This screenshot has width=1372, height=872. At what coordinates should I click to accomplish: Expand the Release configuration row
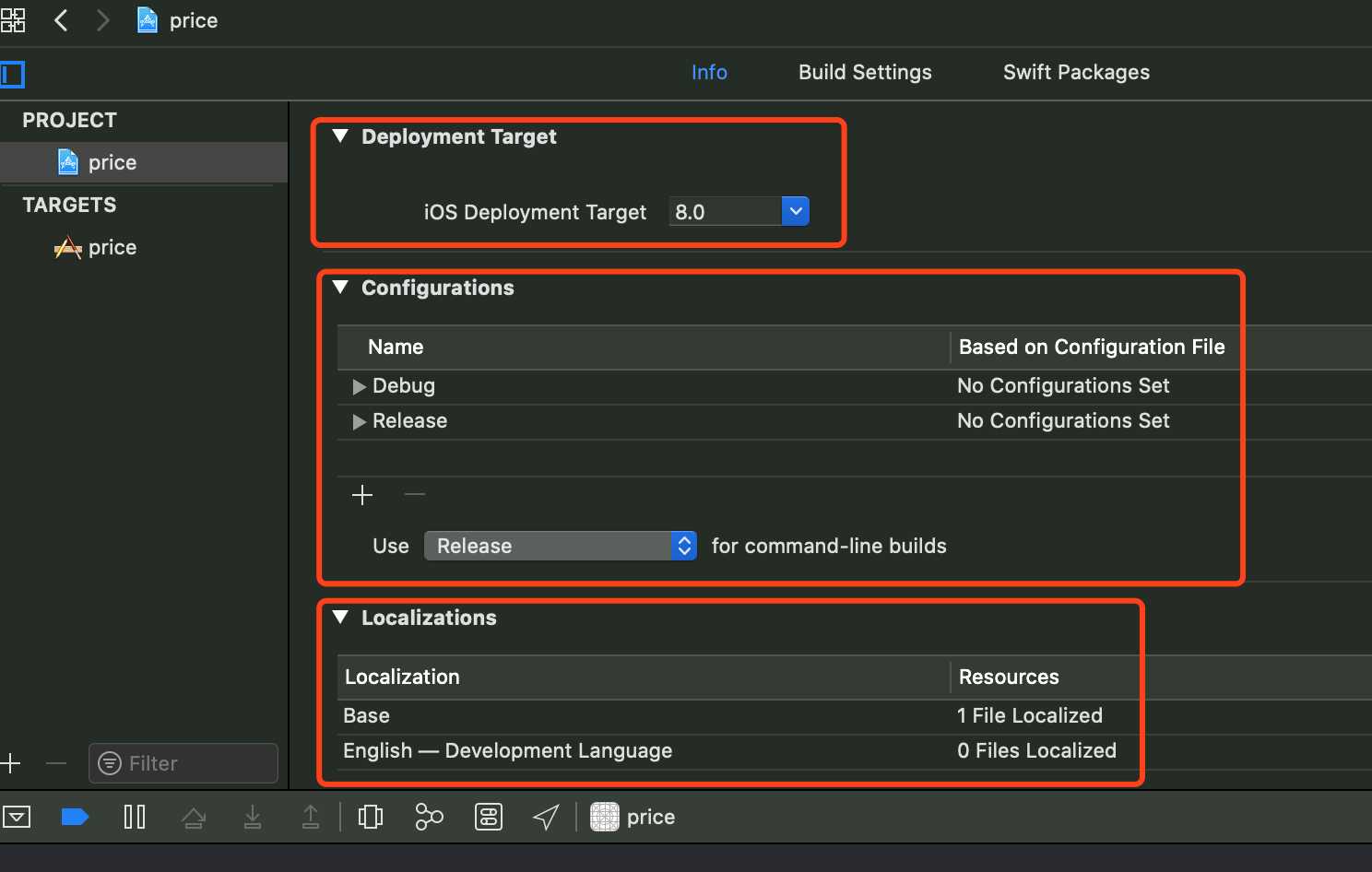(x=360, y=421)
